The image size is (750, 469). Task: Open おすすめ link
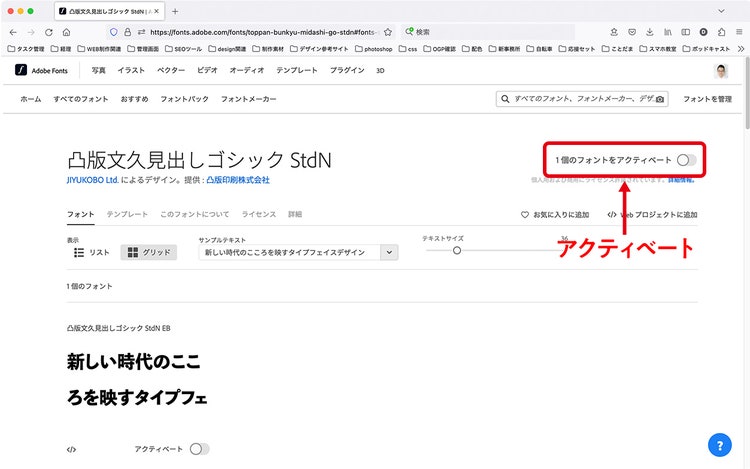[x=134, y=99]
